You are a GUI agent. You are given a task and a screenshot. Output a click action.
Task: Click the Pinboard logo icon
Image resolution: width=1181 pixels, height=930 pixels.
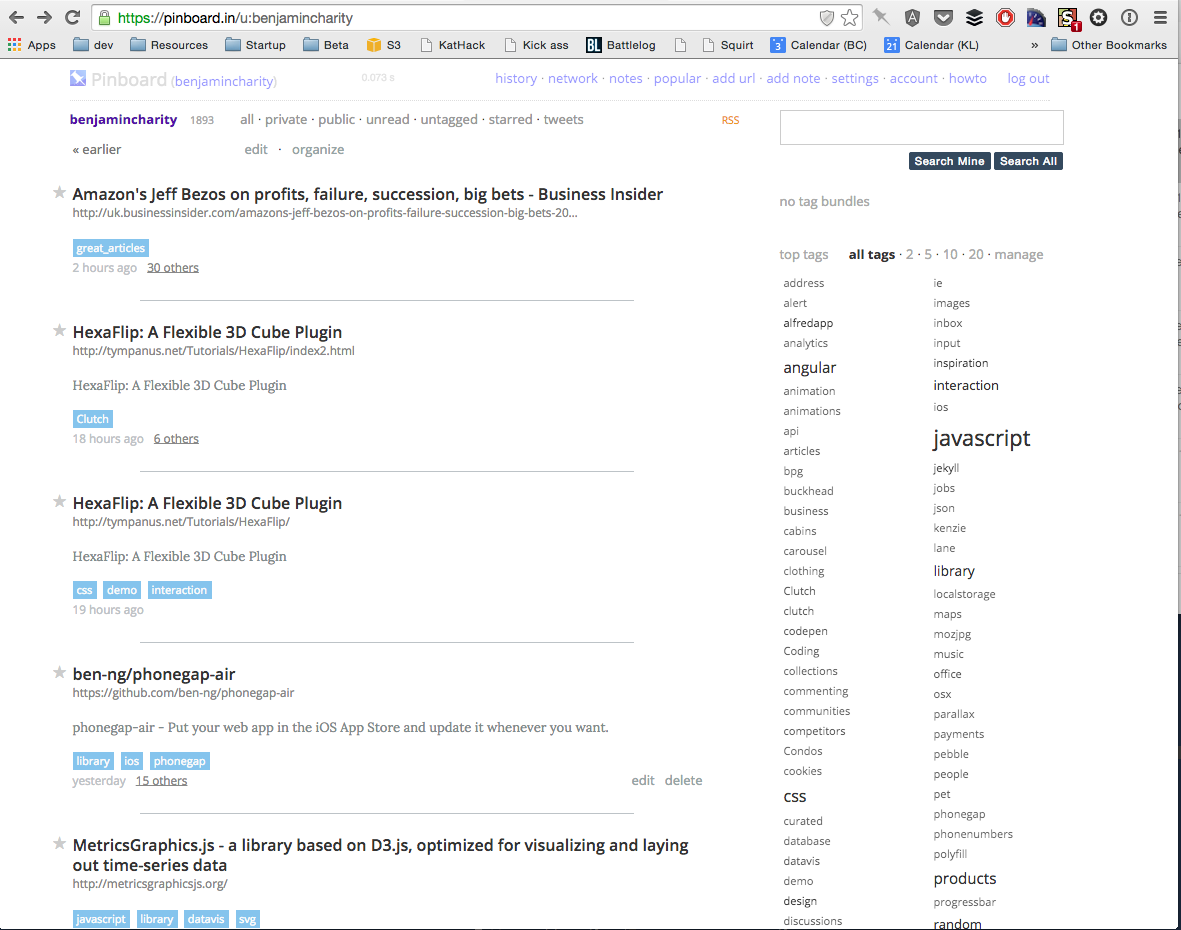pyautogui.click(x=78, y=78)
